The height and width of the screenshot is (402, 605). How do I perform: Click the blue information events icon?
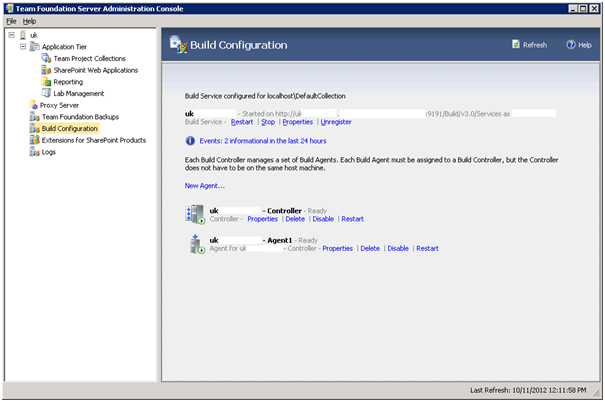pos(190,141)
